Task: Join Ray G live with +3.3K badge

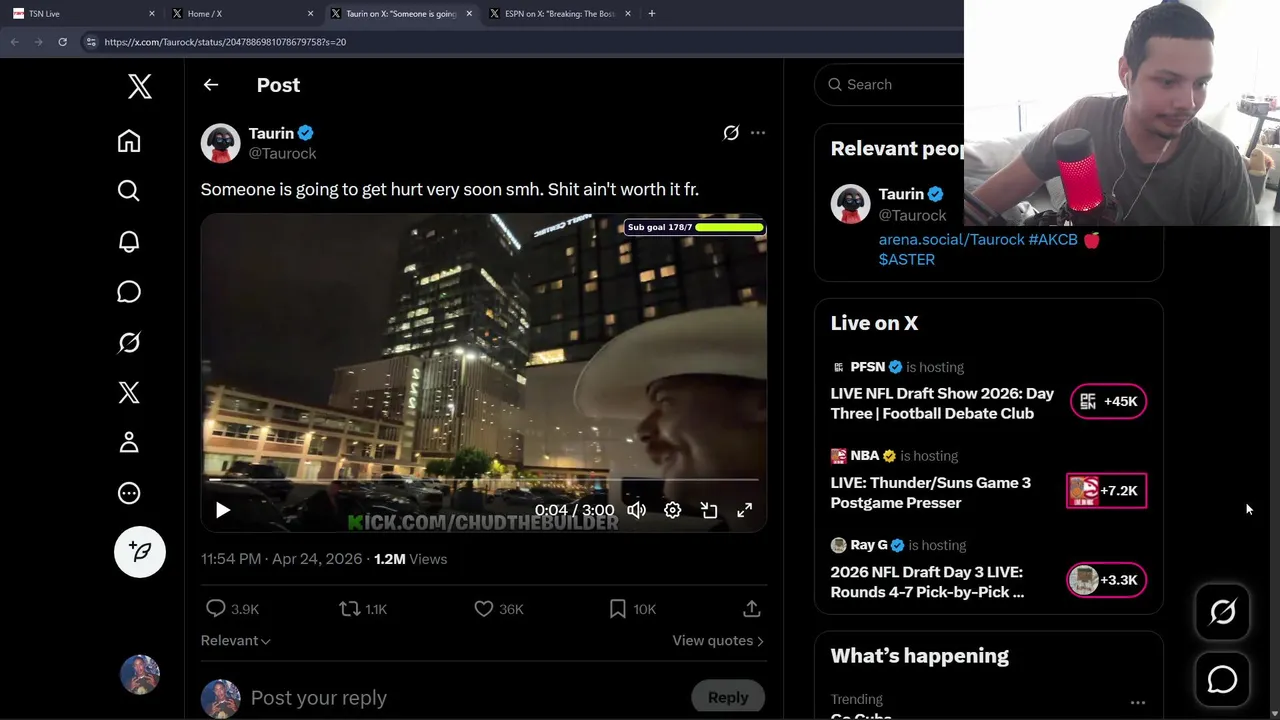Action: click(1106, 580)
